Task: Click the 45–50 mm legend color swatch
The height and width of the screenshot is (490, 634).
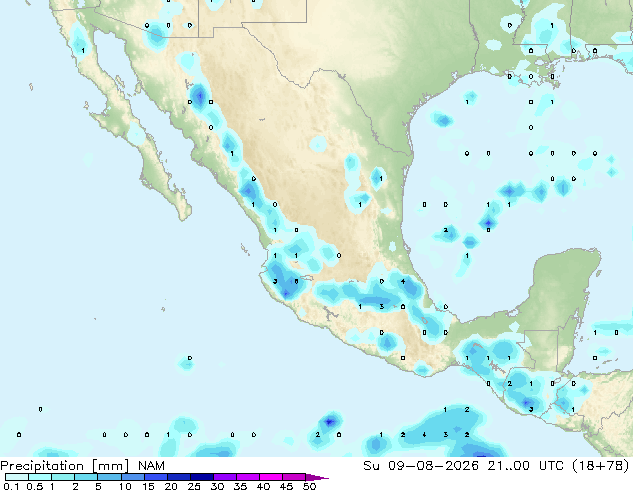Action: click(294, 477)
